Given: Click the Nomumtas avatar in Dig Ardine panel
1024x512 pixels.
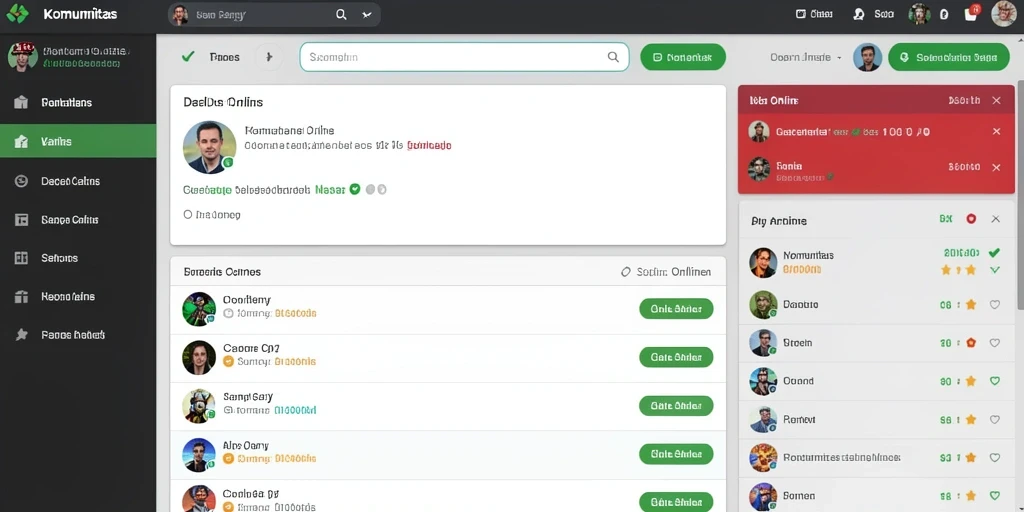Looking at the screenshot, I should pos(763,262).
